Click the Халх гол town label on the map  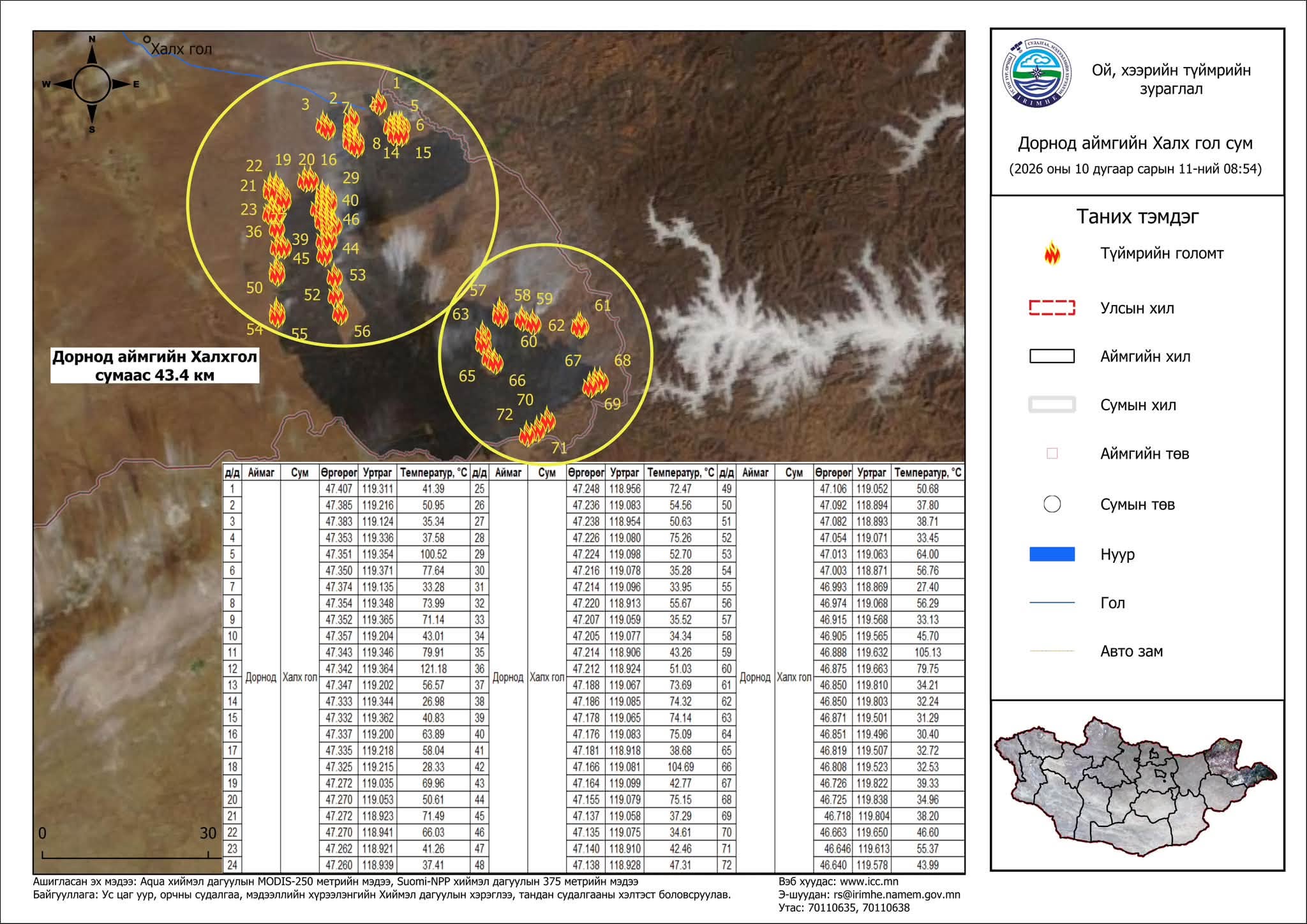pos(181,48)
